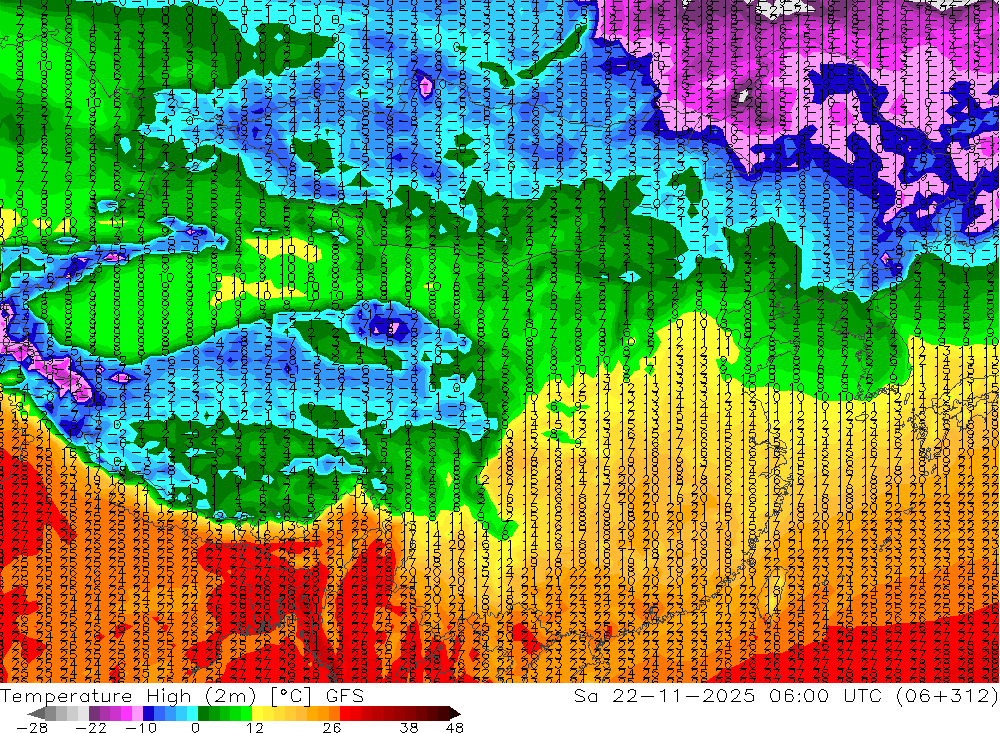Image resolution: width=1000 pixels, height=733 pixels.
Task: Click the 'Temperature High (2m) [°C] GFS' title
Action: pos(182,695)
